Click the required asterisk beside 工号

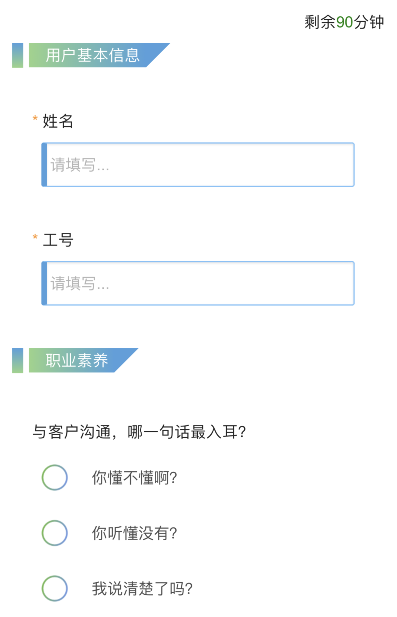pyautogui.click(x=35, y=236)
